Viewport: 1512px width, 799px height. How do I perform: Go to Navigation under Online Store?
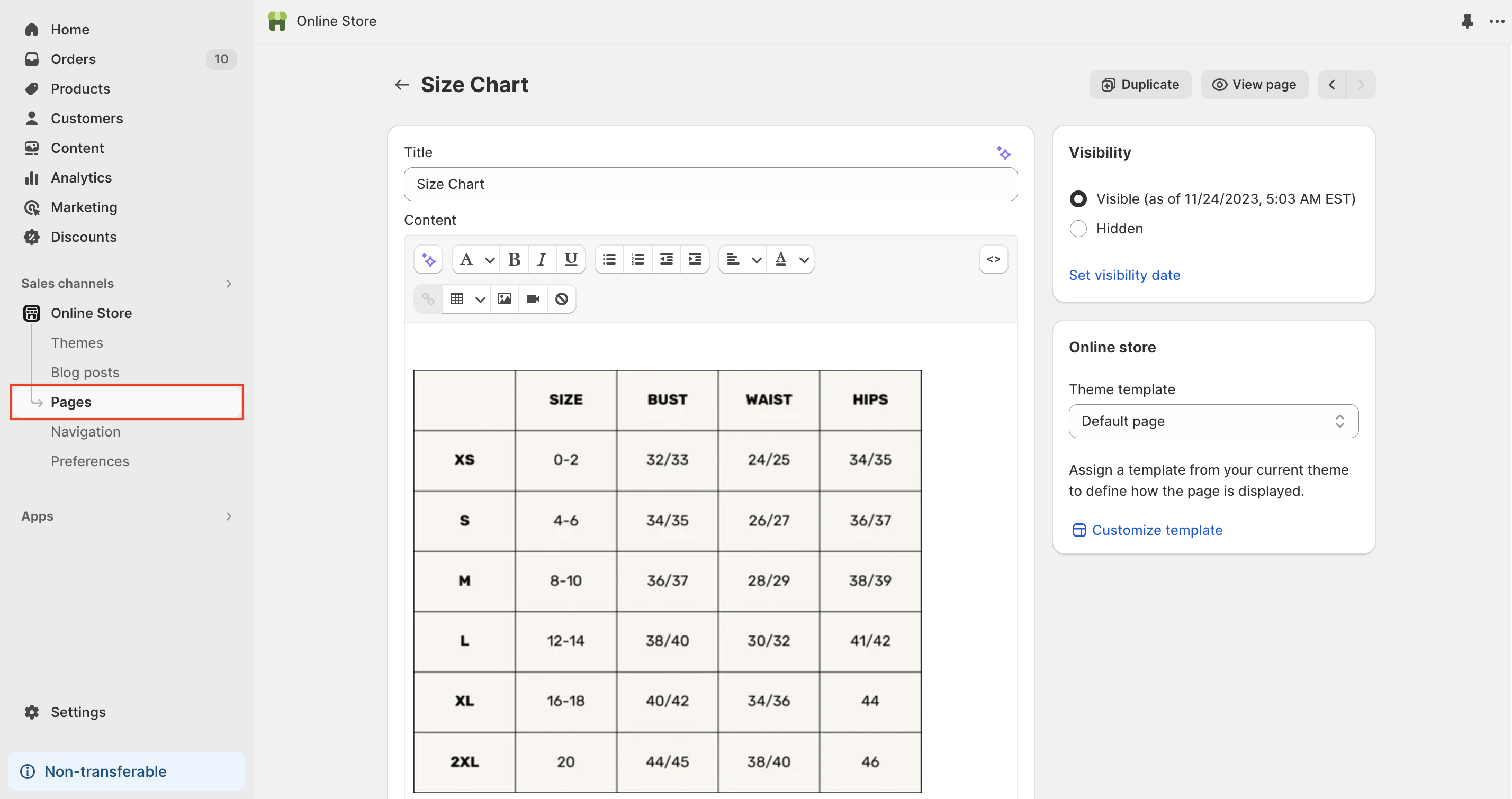coord(86,432)
